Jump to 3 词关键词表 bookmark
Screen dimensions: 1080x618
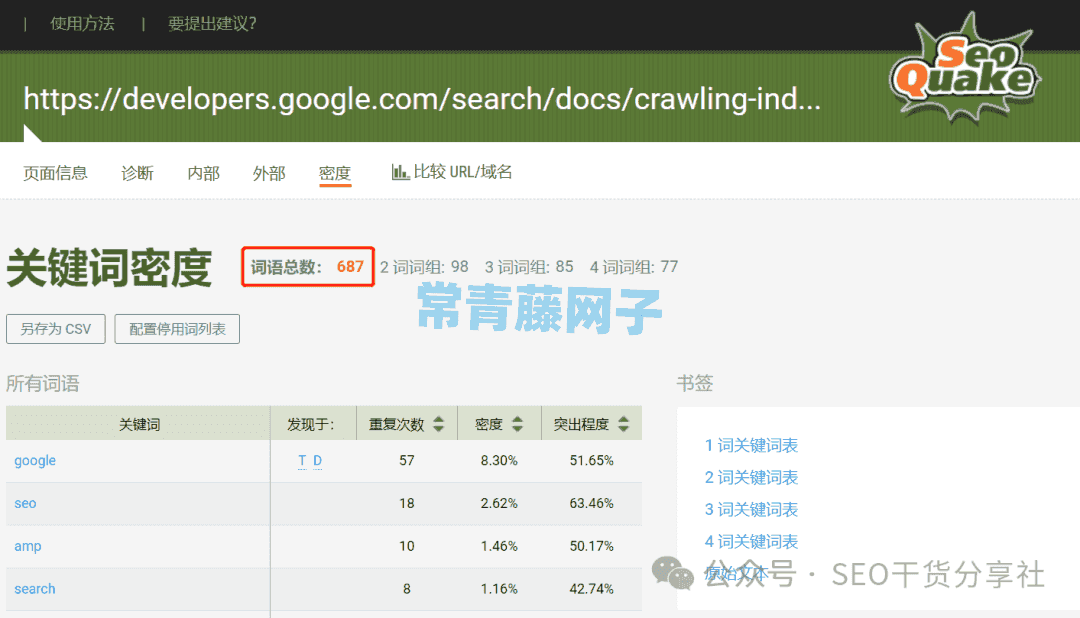click(x=751, y=509)
